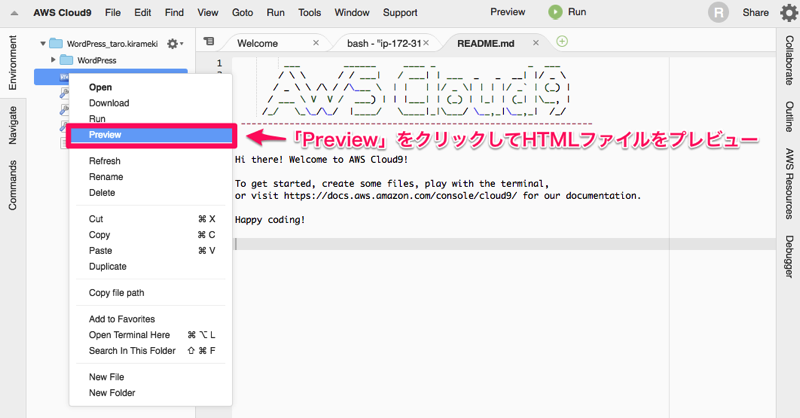Image resolution: width=800 pixels, height=418 pixels.
Task: Open the environment tree gear dropdown
Action: click(x=175, y=44)
